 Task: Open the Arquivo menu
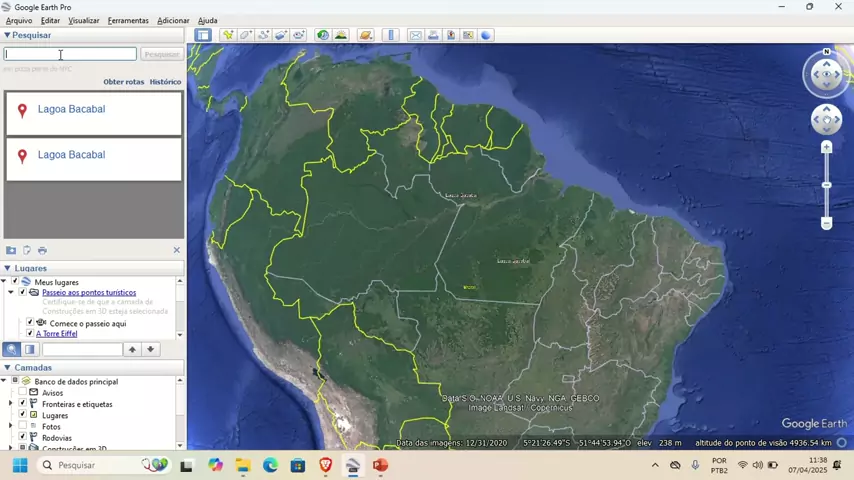(19, 20)
